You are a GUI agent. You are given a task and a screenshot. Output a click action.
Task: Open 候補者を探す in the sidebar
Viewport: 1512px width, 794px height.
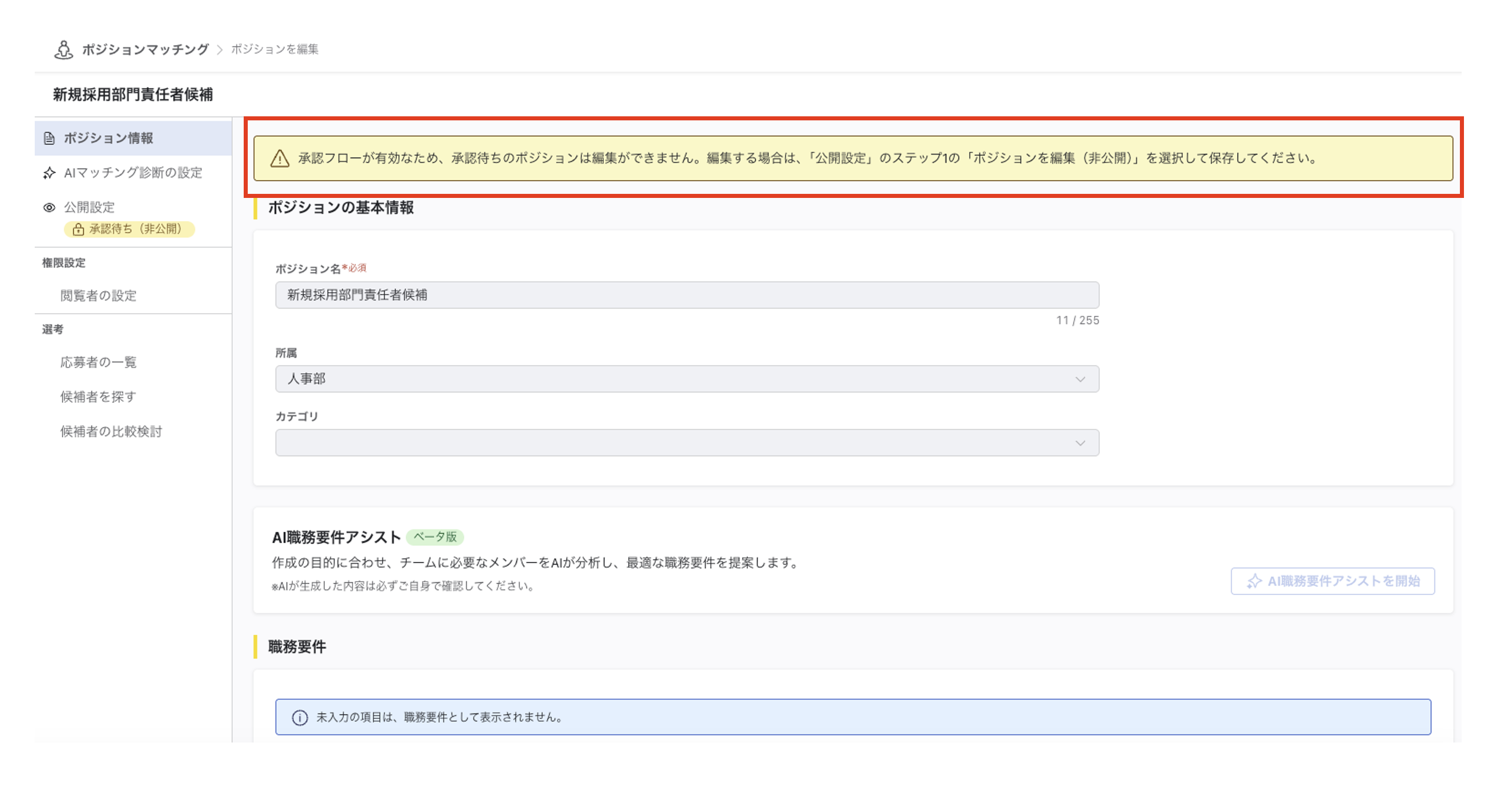click(x=98, y=396)
